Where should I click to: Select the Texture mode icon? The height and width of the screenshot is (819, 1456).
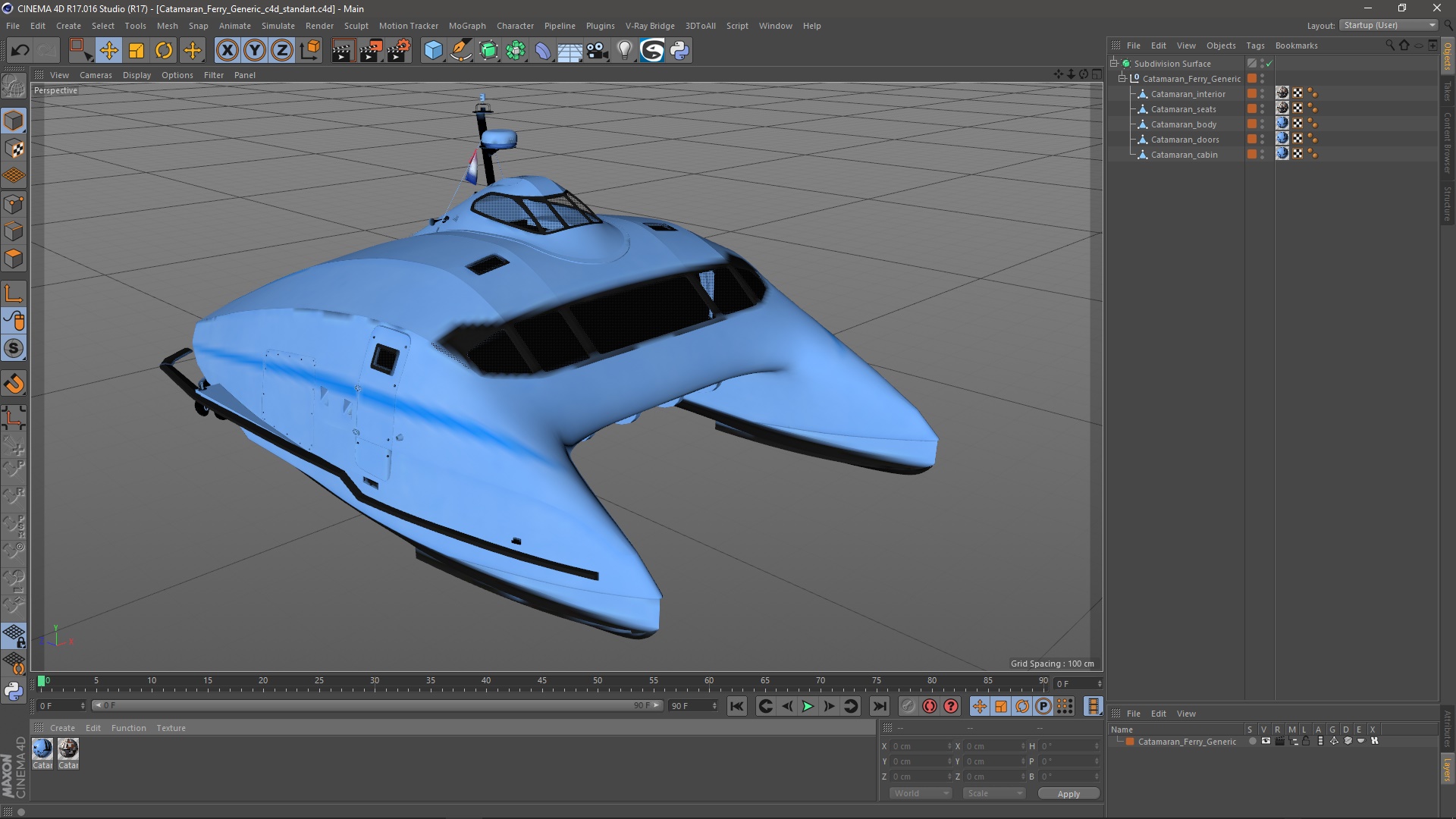[x=14, y=149]
